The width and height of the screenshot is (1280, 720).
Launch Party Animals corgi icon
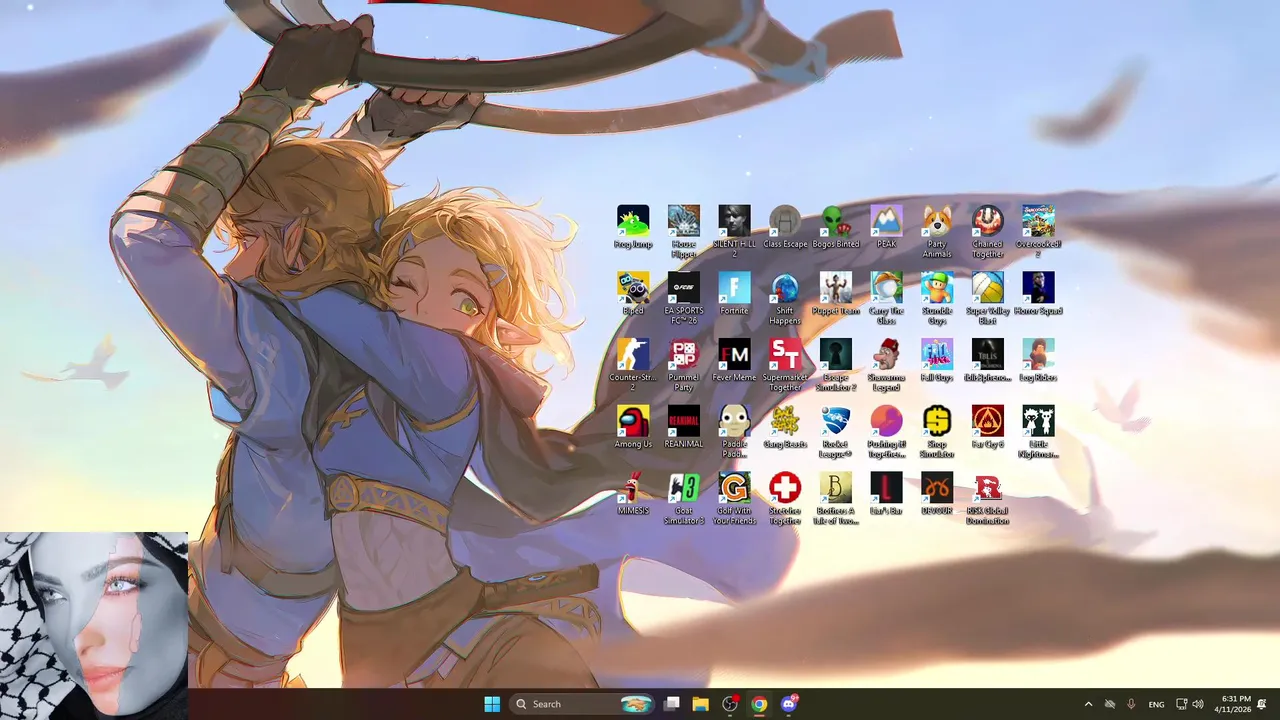click(x=937, y=232)
